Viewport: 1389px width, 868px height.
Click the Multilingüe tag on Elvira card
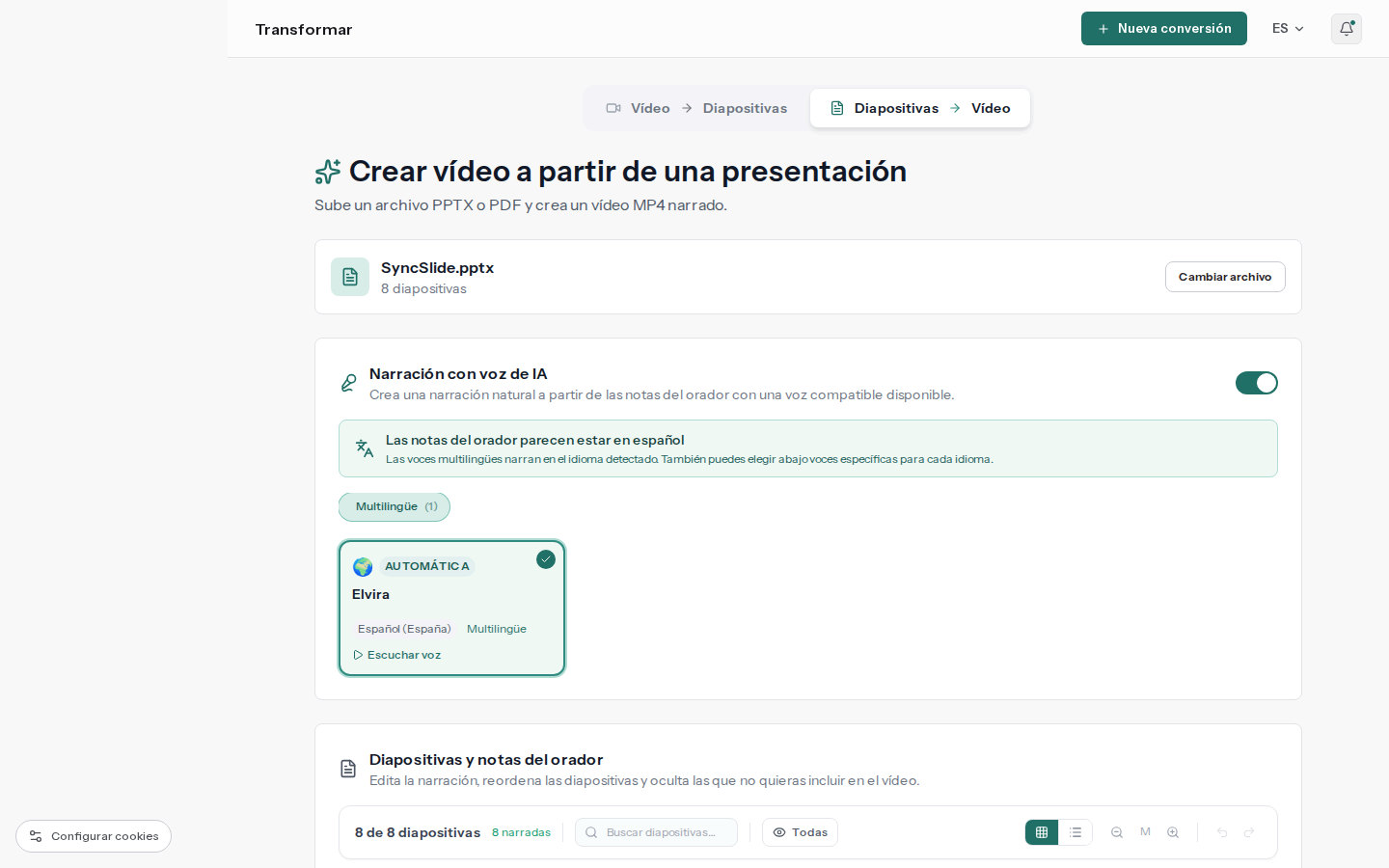497,629
